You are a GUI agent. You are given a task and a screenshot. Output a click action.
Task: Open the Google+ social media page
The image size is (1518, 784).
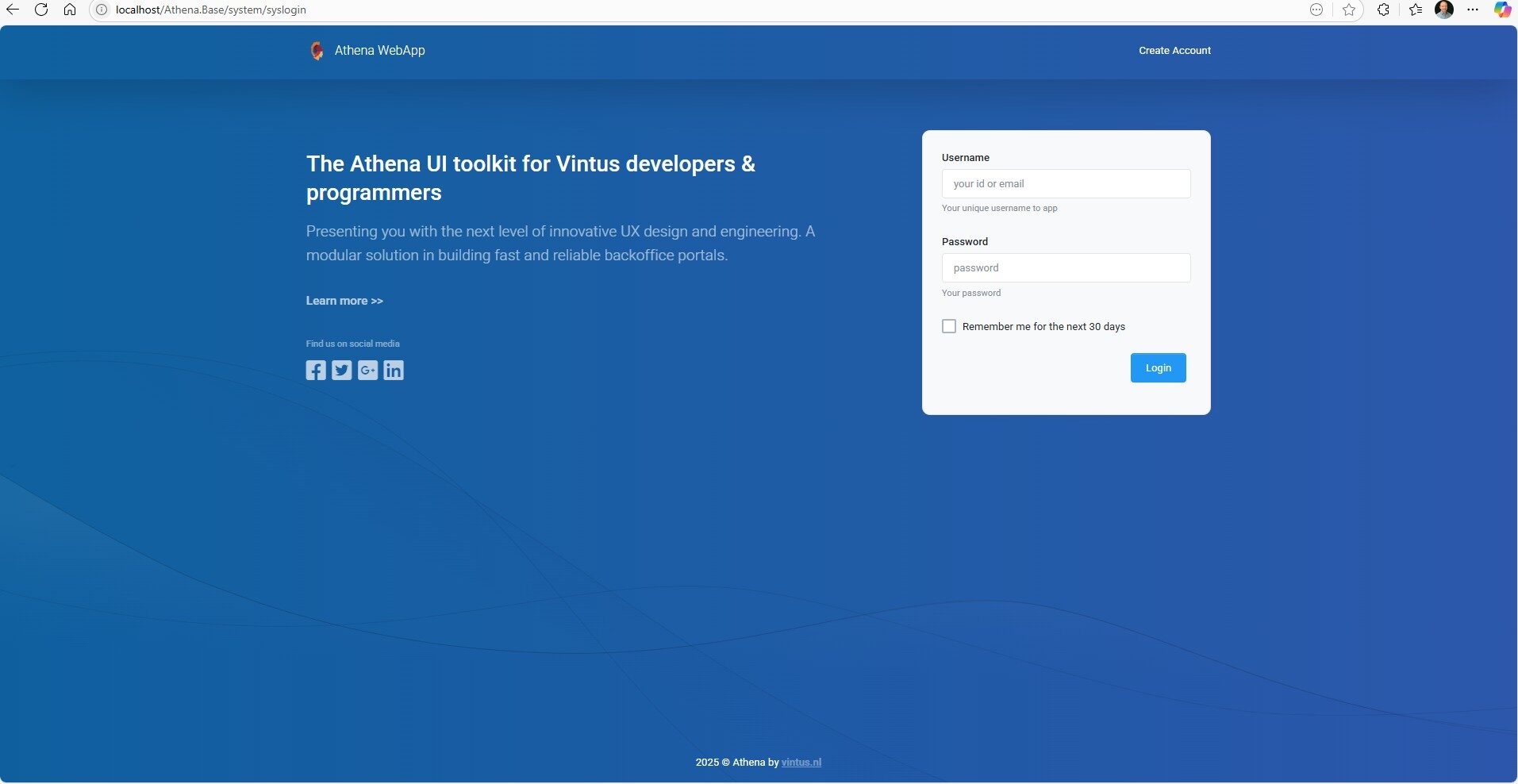point(367,370)
